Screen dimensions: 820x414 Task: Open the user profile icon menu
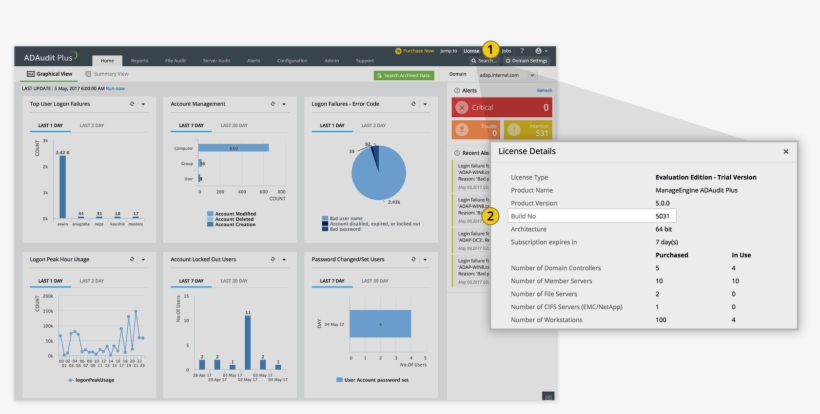tap(540, 50)
